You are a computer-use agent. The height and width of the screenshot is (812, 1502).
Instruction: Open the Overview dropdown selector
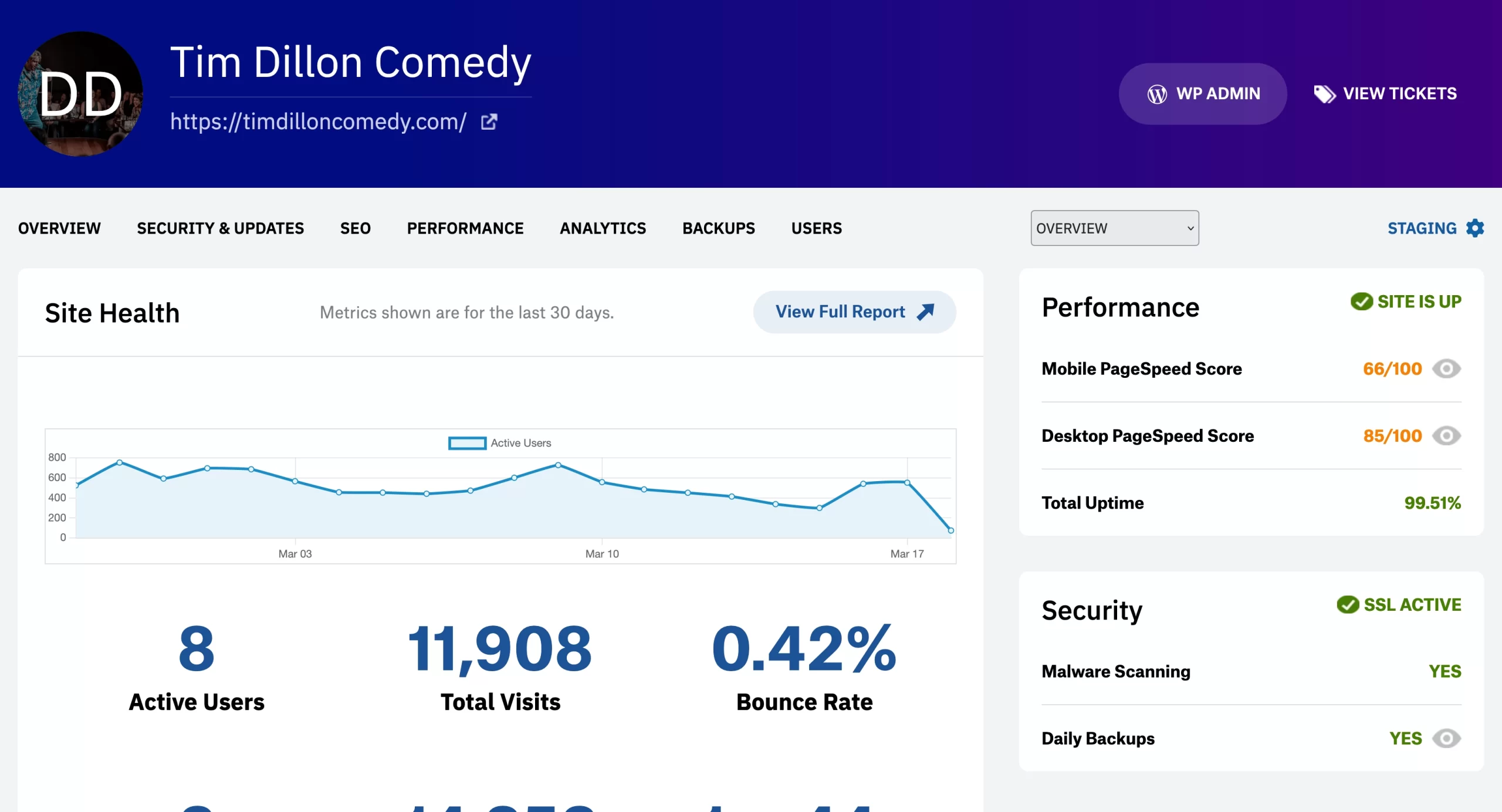click(1115, 228)
